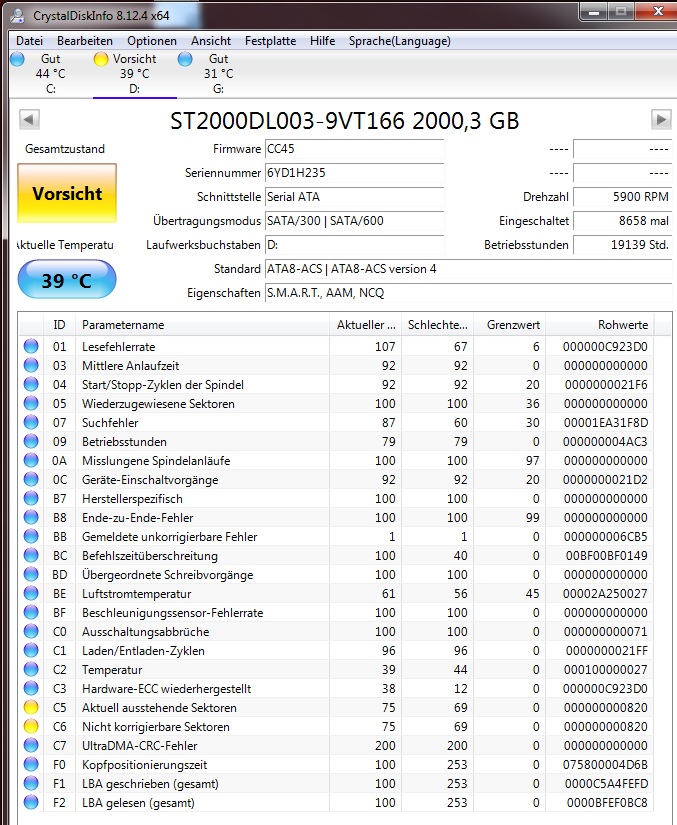The image size is (677, 825).
Task: Click the 39 °C temperature indicator
Action: tap(67, 279)
